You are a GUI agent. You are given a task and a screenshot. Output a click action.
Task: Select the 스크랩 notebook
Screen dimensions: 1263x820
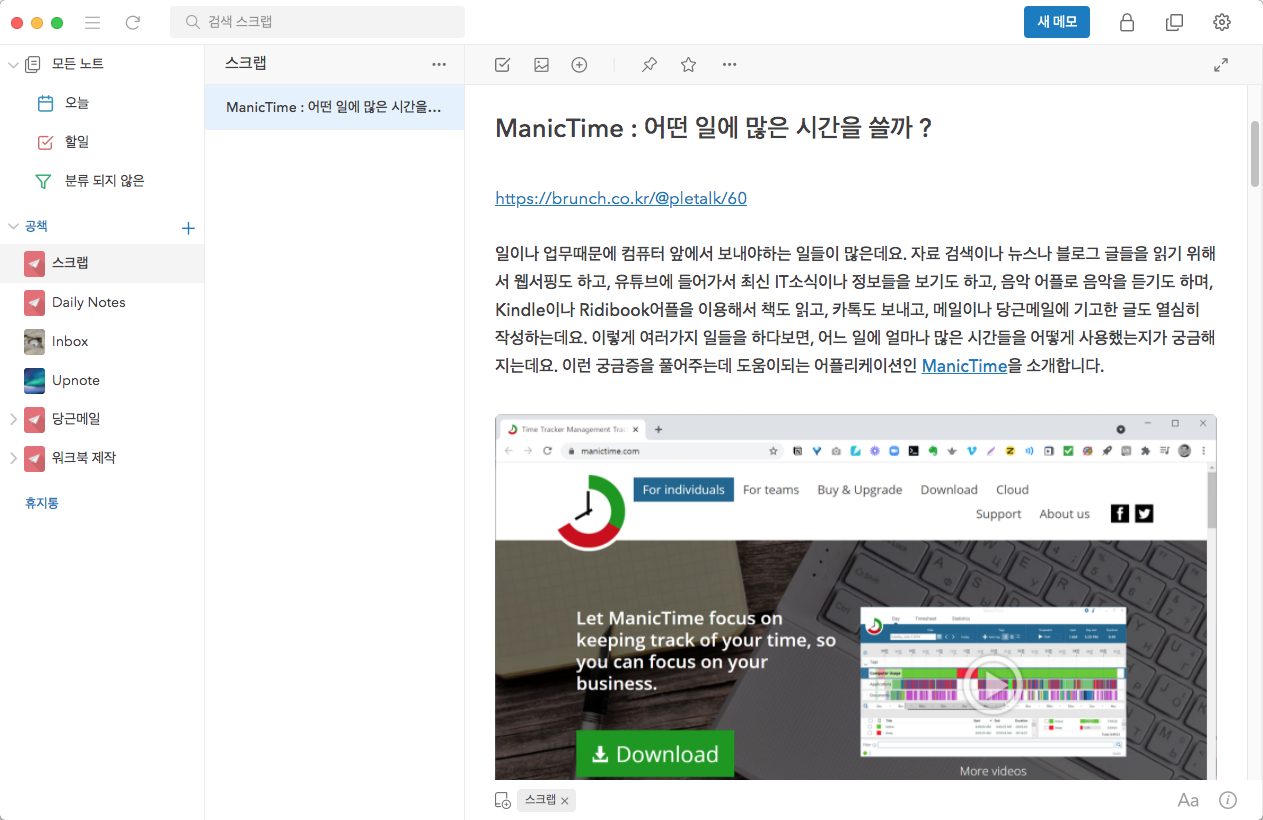pyautogui.click(x=102, y=263)
